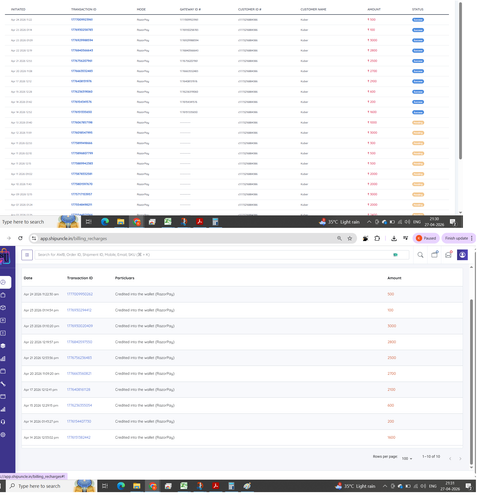Screen dimensions: 488x500
Task: Open transaction ID link in upper table's ₹2700 row
Action: coord(82,71)
